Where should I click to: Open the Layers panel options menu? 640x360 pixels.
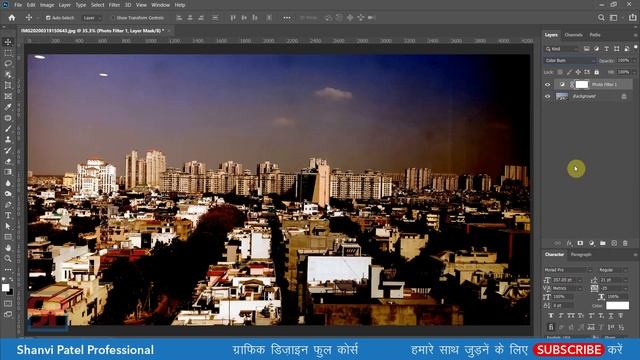(635, 35)
